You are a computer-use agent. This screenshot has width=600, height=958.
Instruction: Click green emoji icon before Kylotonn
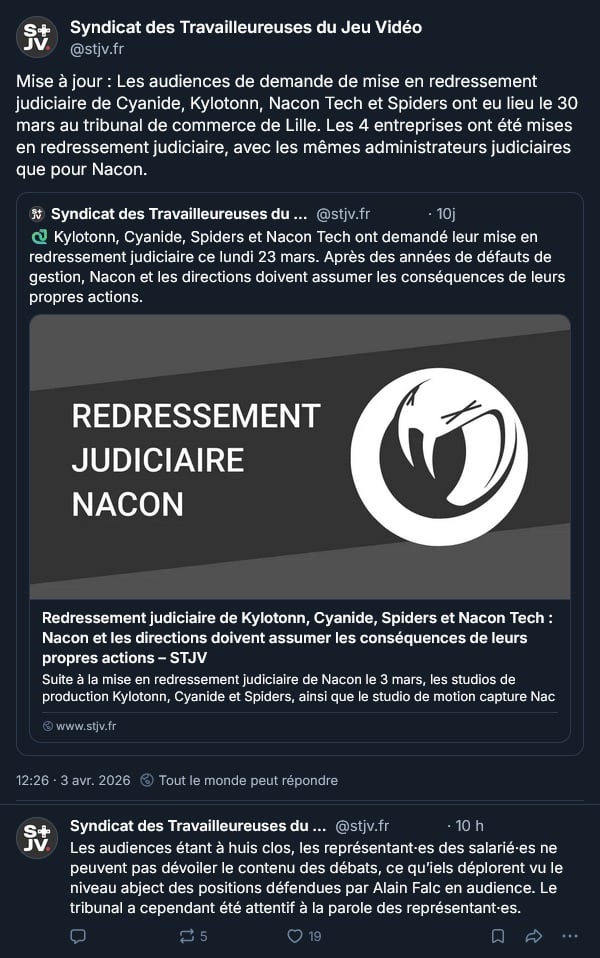tap(39, 236)
